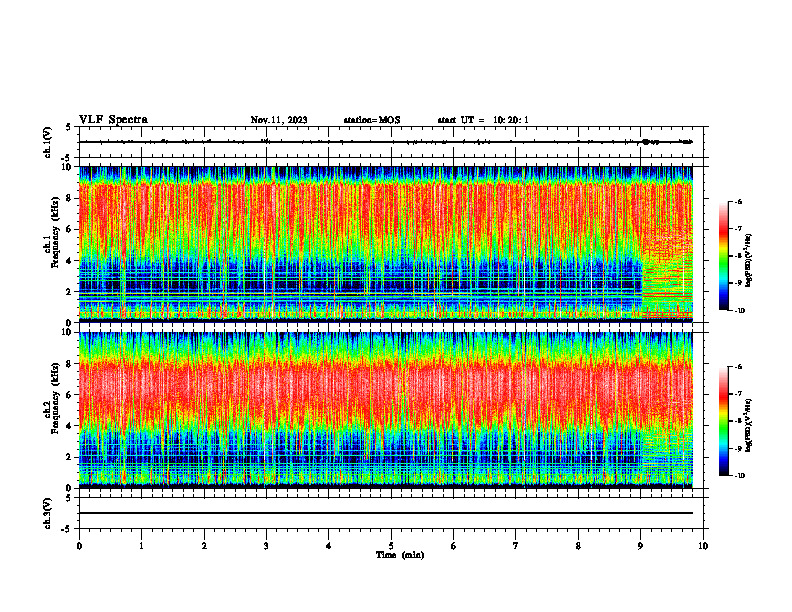792x612 pixels.
Task: Click the ch.3(V) flat waveform panel
Action: [x=391, y=513]
